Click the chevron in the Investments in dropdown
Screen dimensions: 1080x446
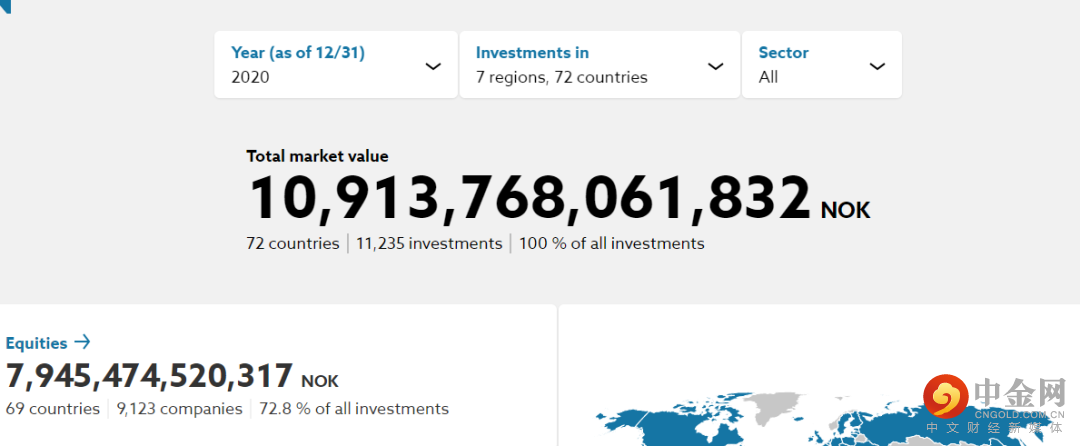tap(715, 66)
